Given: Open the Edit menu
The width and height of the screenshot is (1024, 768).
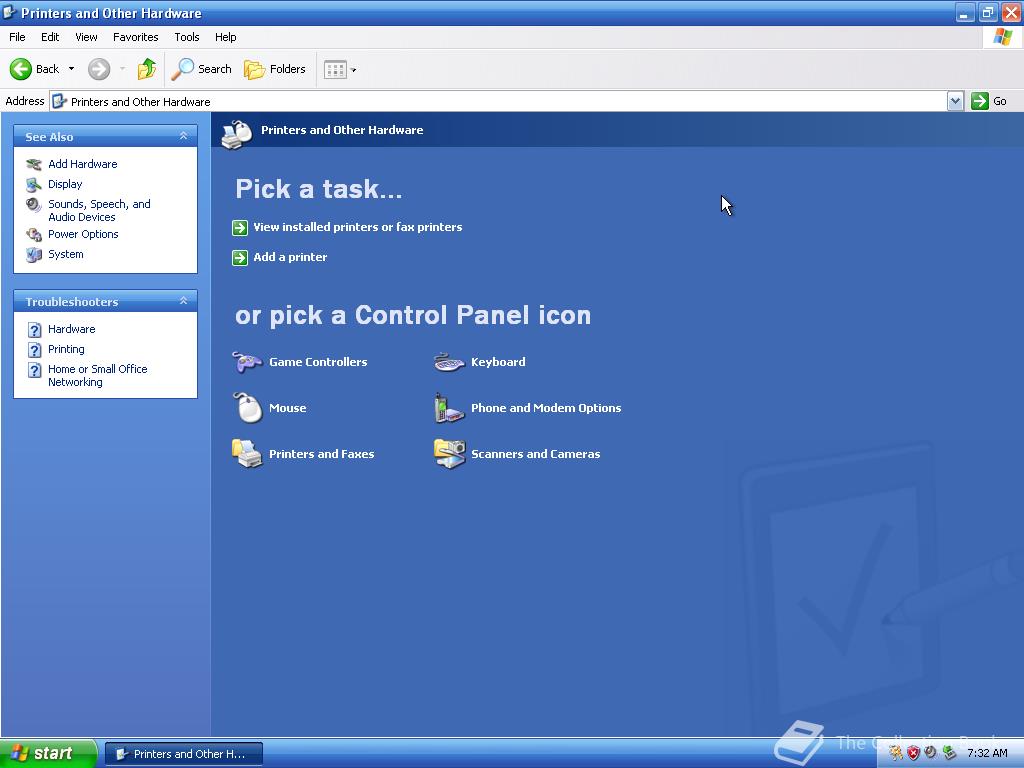Looking at the screenshot, I should (x=50, y=37).
